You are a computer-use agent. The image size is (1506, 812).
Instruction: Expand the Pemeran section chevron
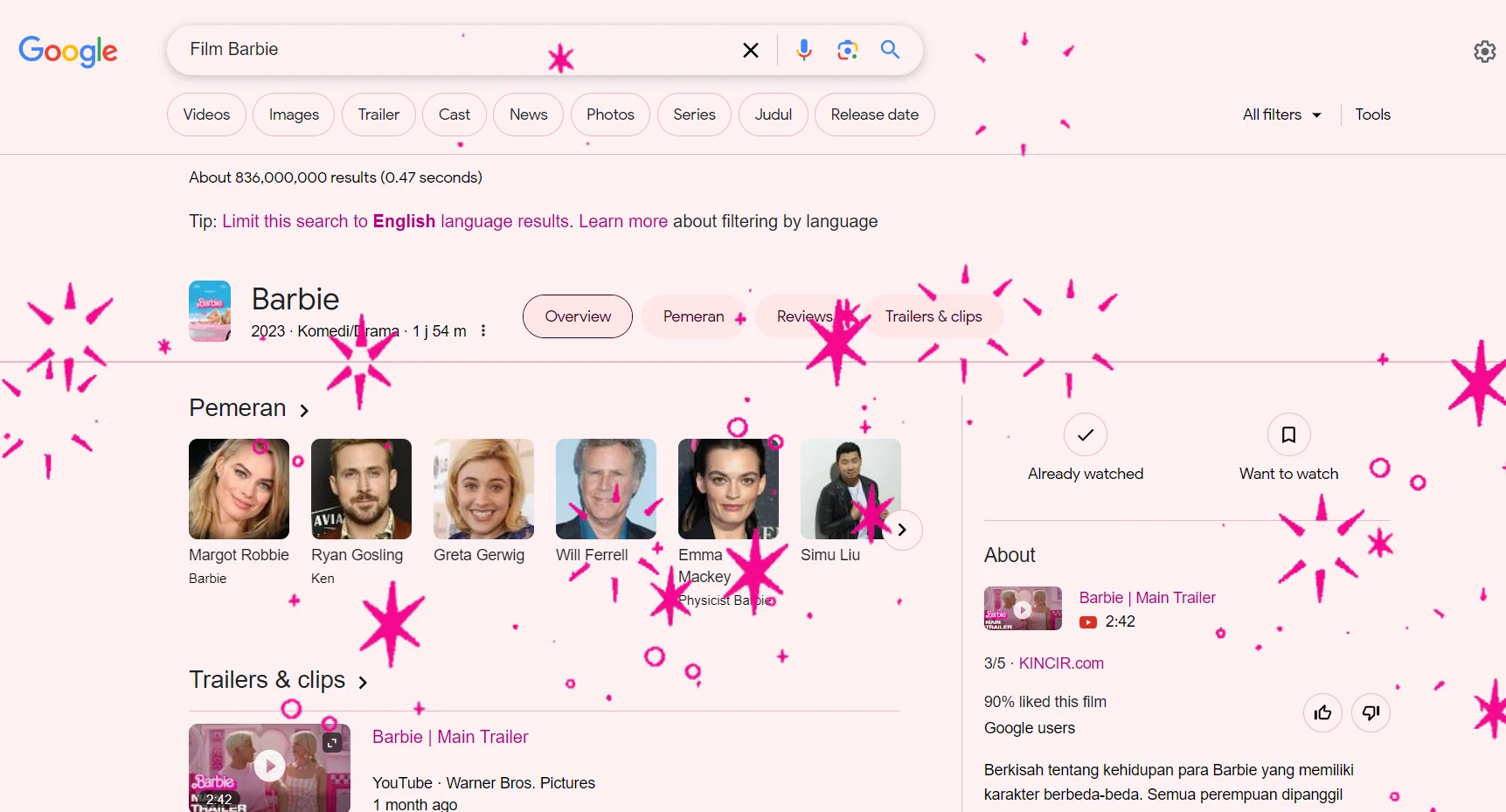click(304, 410)
